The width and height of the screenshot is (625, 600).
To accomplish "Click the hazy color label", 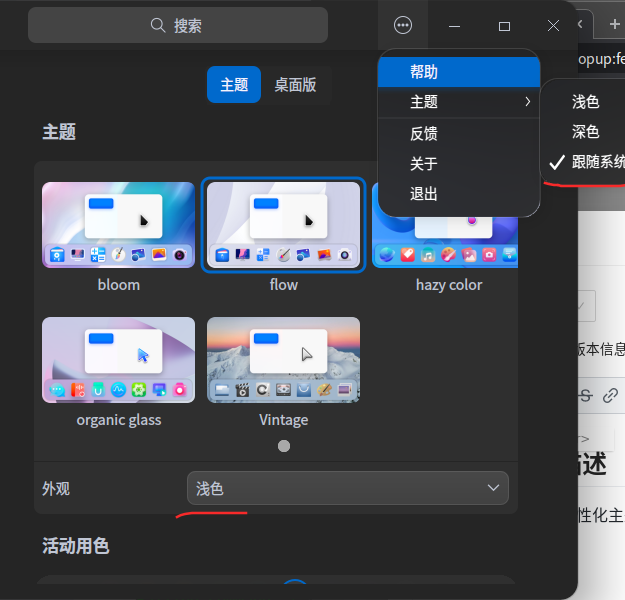I will point(449,285).
